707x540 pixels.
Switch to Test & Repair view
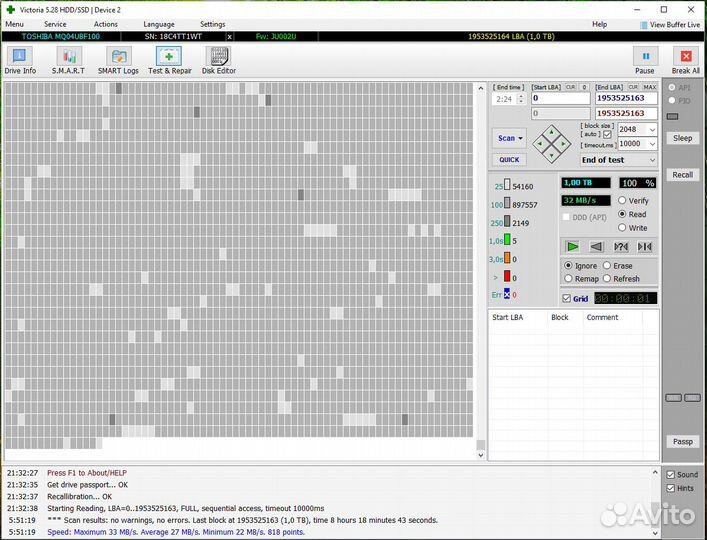169,61
